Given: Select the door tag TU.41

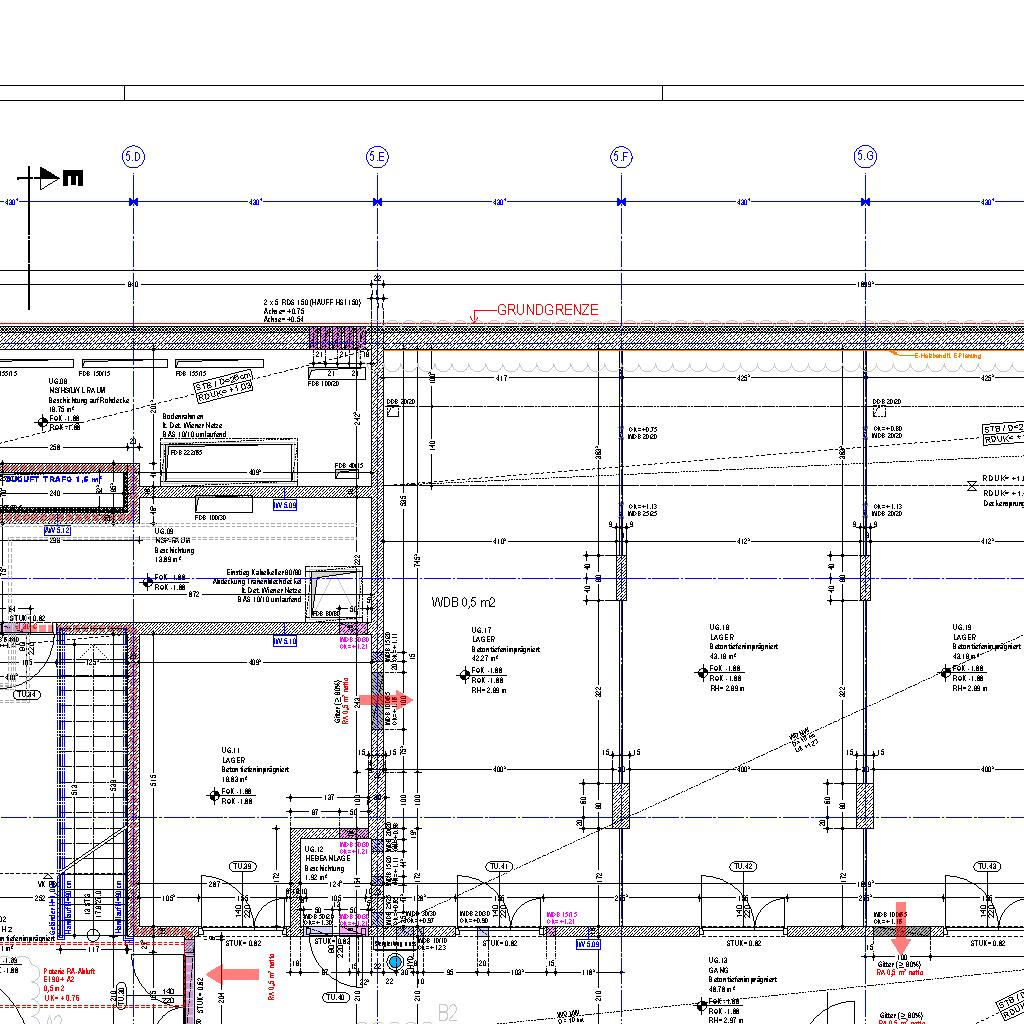Looking at the screenshot, I should coord(498,866).
